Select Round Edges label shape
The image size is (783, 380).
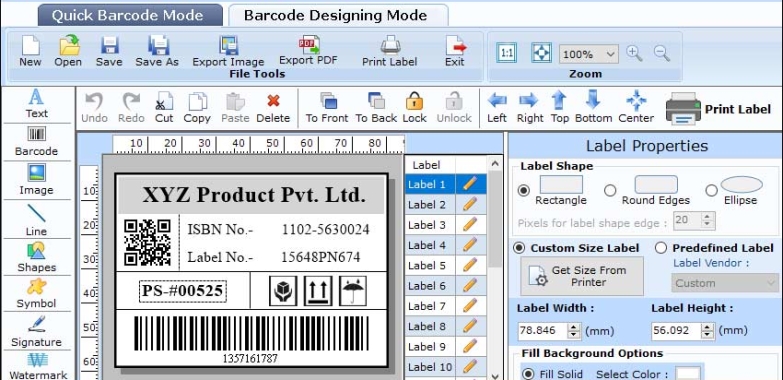click(610, 190)
